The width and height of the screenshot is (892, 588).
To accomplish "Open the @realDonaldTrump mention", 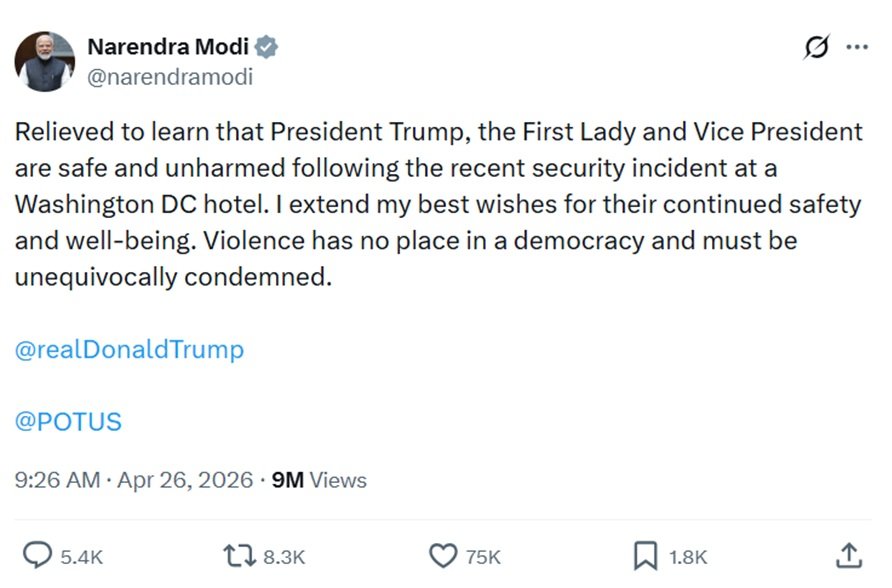I will (129, 350).
